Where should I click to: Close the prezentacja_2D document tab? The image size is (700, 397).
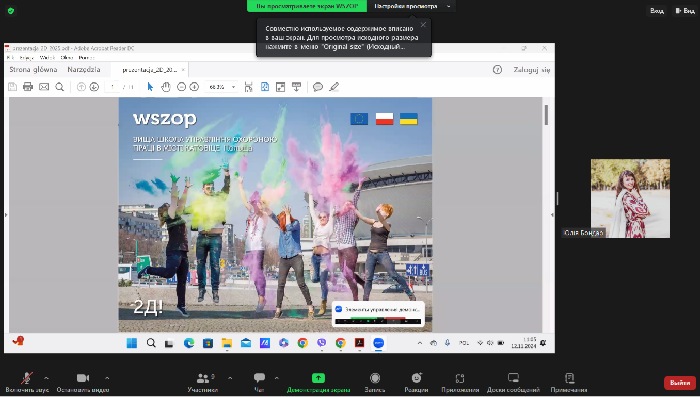coord(183,70)
